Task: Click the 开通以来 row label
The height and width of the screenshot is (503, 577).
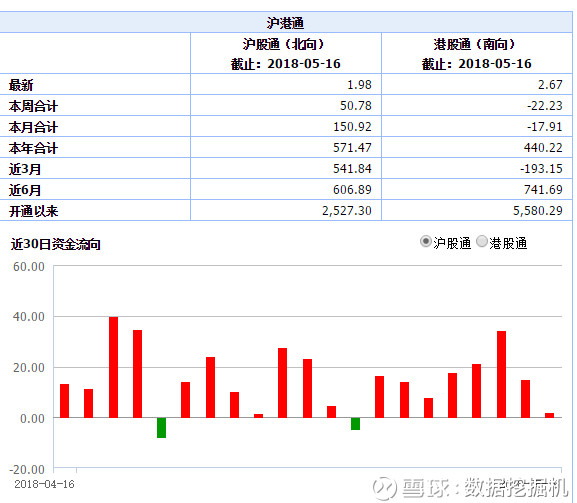Action: click(x=33, y=211)
